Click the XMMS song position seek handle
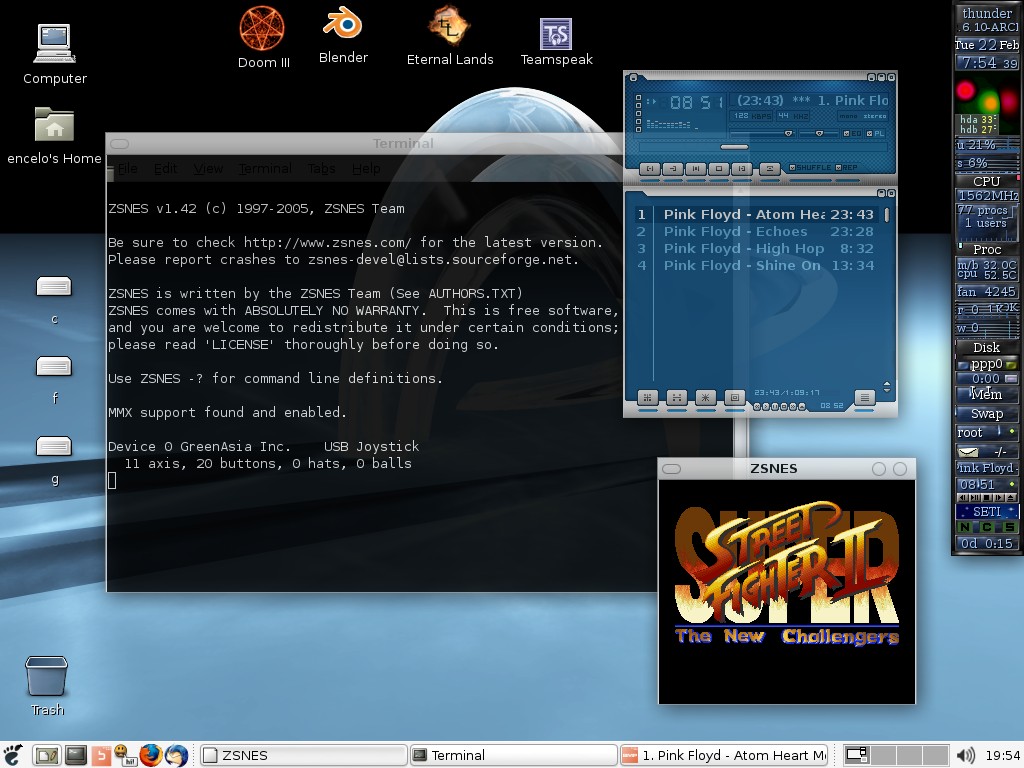Viewport: 1024px width, 768px height. [734, 147]
